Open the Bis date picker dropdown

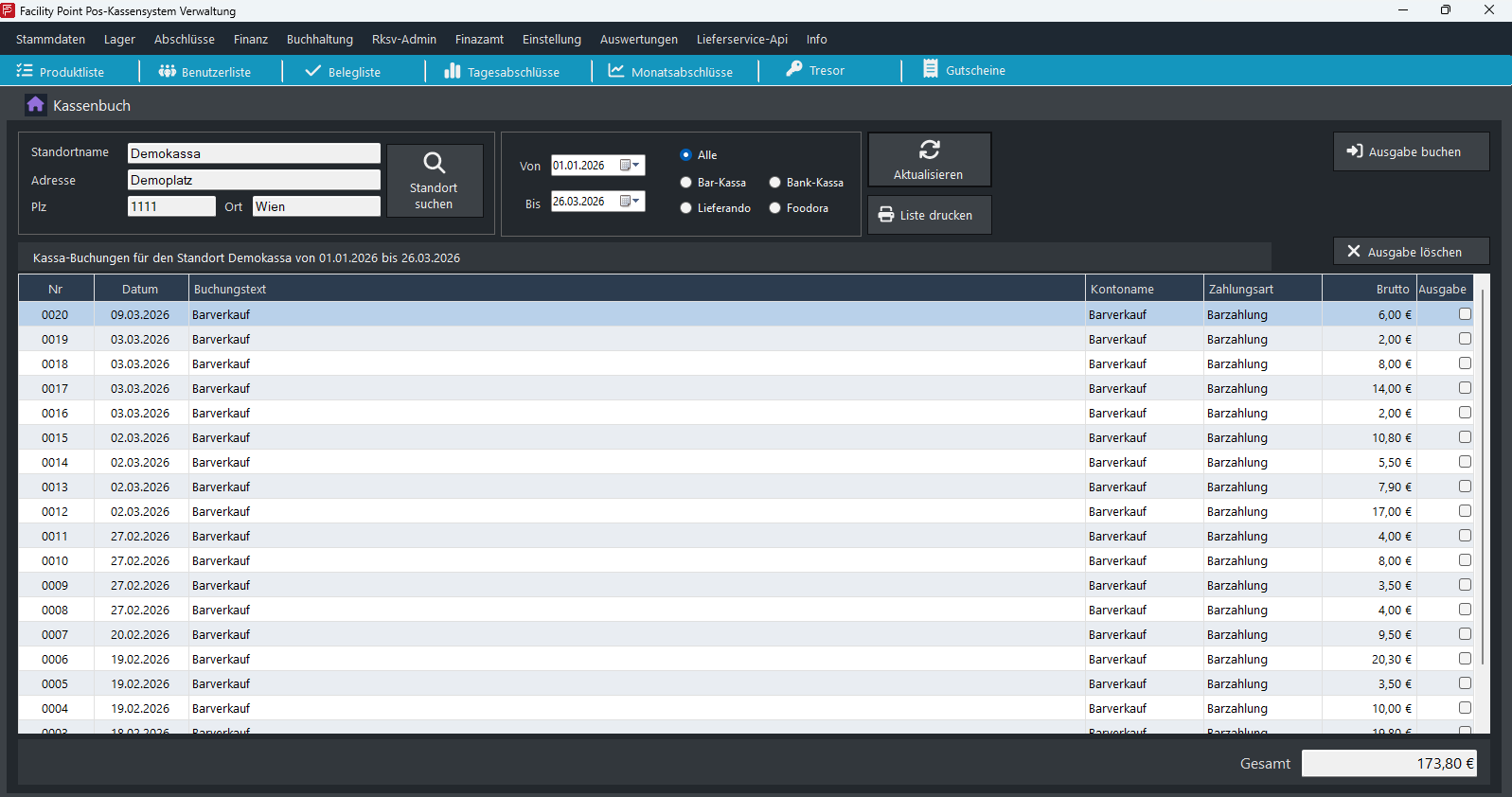tap(630, 202)
